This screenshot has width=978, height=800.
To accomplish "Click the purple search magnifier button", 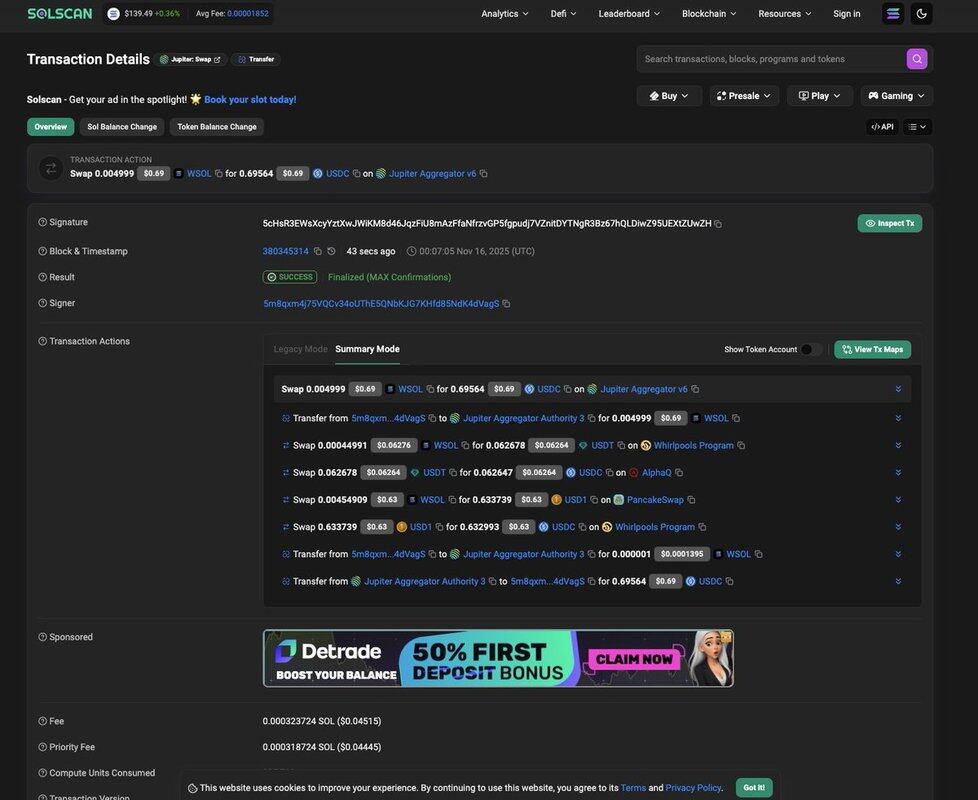I will pyautogui.click(x=916, y=59).
